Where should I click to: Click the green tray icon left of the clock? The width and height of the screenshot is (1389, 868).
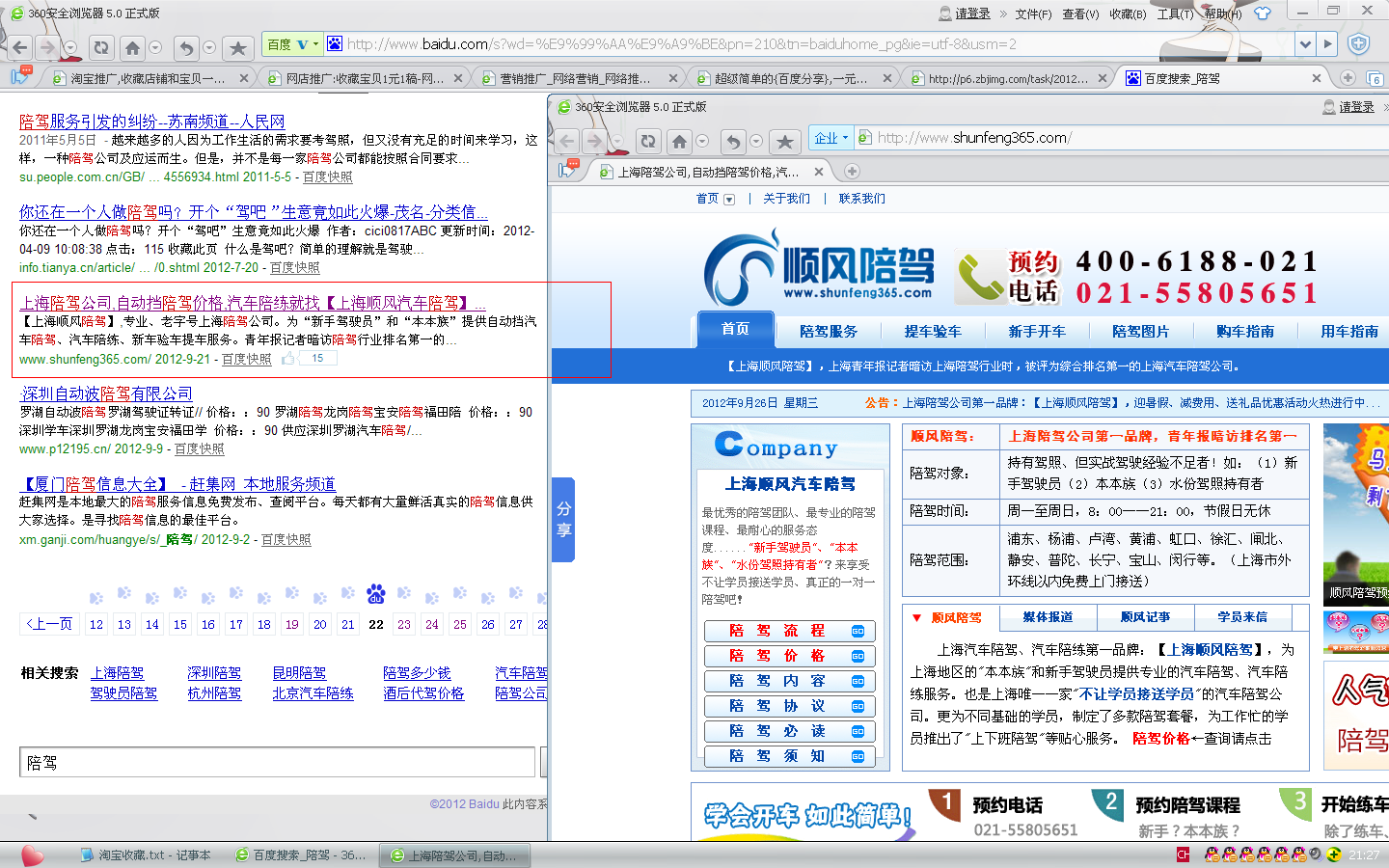[1334, 854]
